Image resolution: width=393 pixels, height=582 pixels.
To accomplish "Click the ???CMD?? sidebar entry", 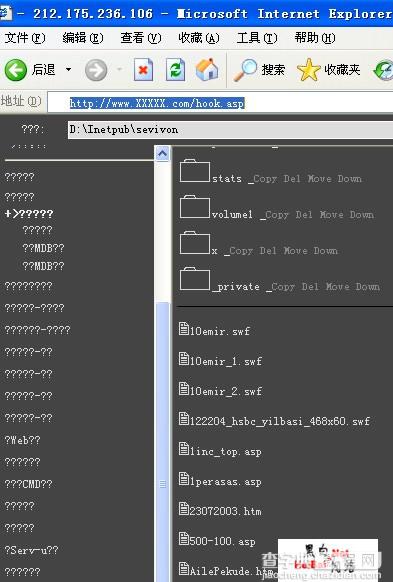I will 29,484.
